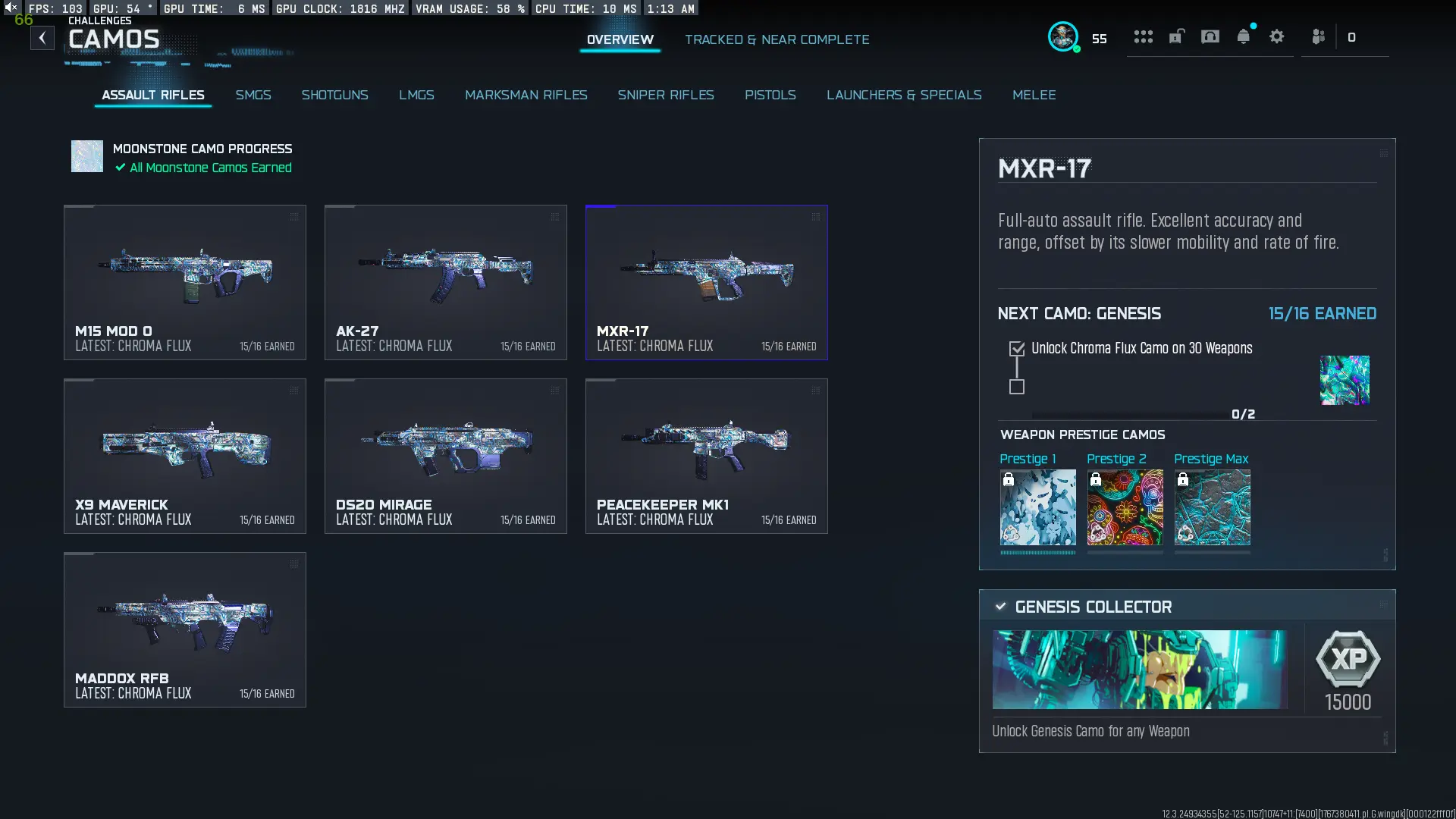The width and height of the screenshot is (1456, 819).
Task: Click the Moonstone Camo Progress thumbnail icon
Action: (x=86, y=156)
